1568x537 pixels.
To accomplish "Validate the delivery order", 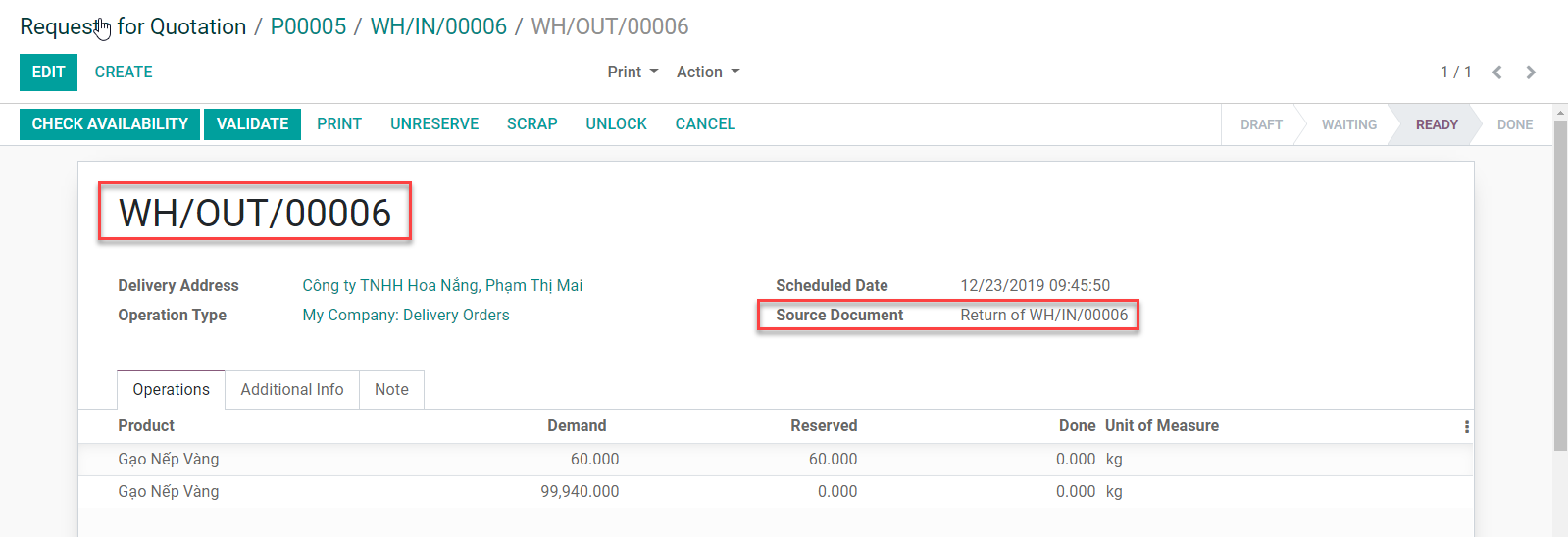I will 252,124.
